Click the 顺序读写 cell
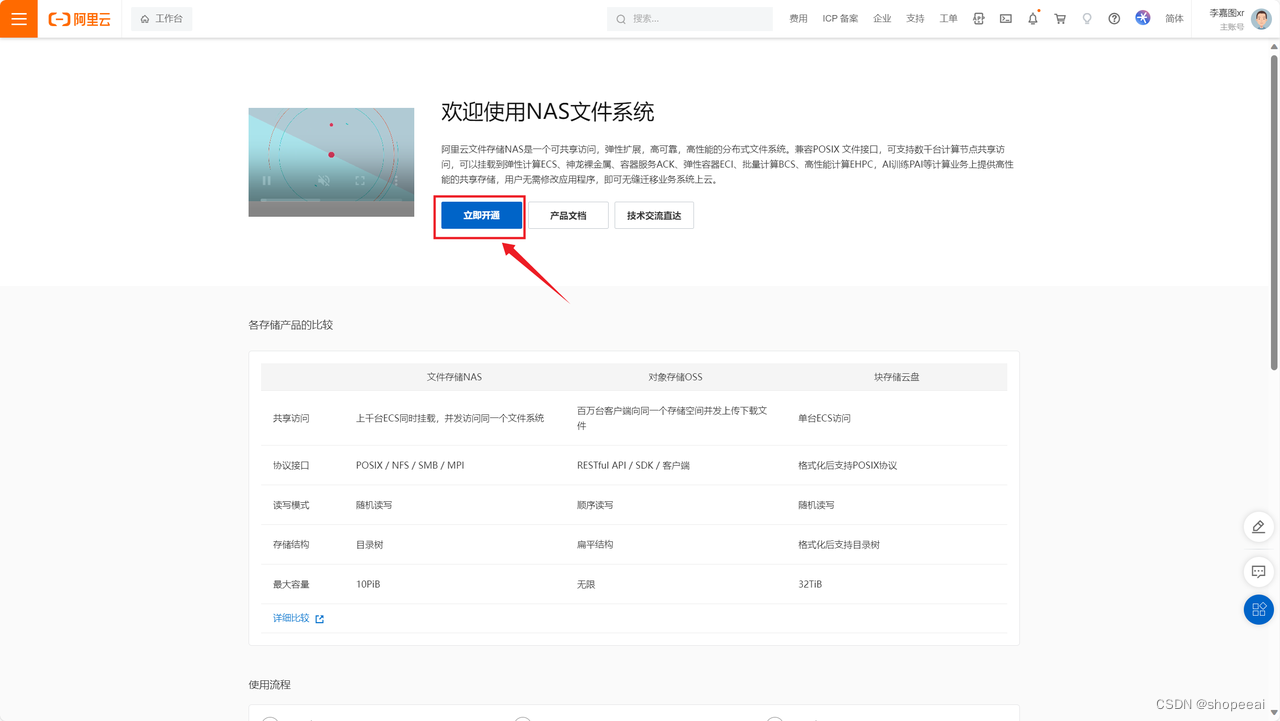The width and height of the screenshot is (1280, 721). tap(595, 505)
